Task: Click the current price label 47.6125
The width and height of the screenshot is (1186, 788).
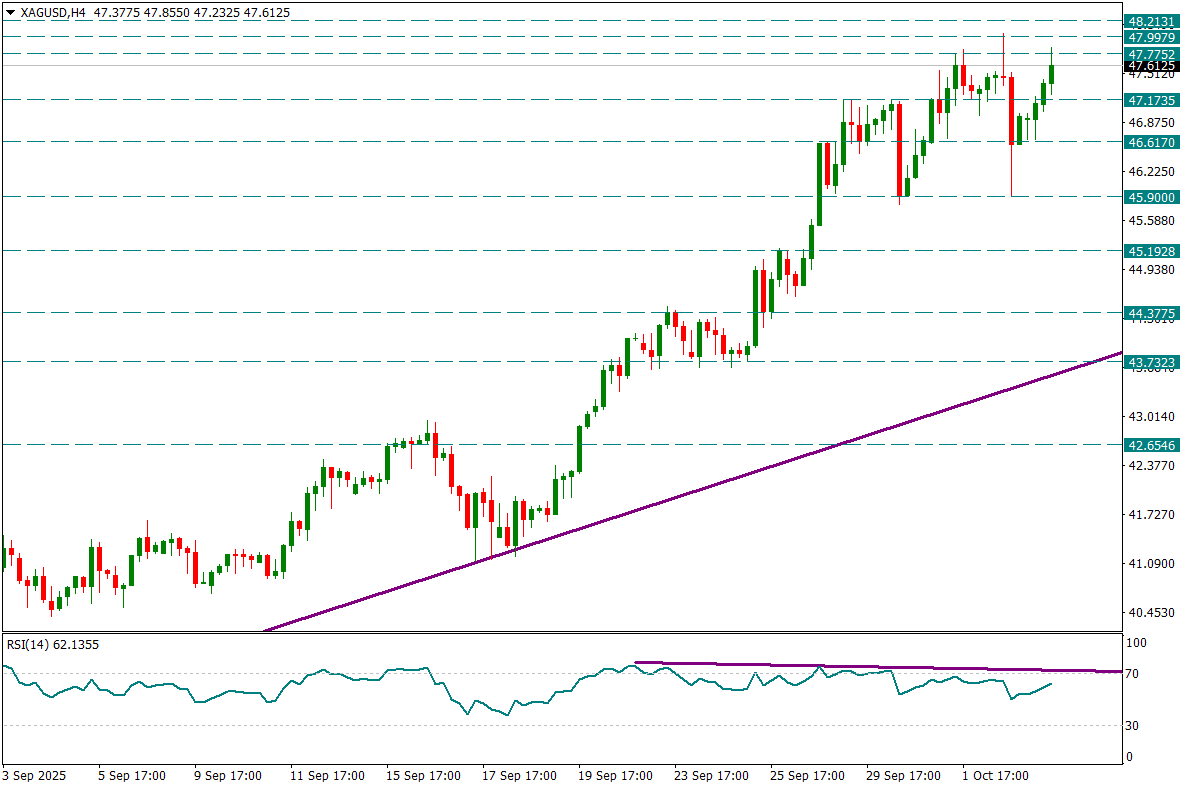Action: click(x=1150, y=66)
